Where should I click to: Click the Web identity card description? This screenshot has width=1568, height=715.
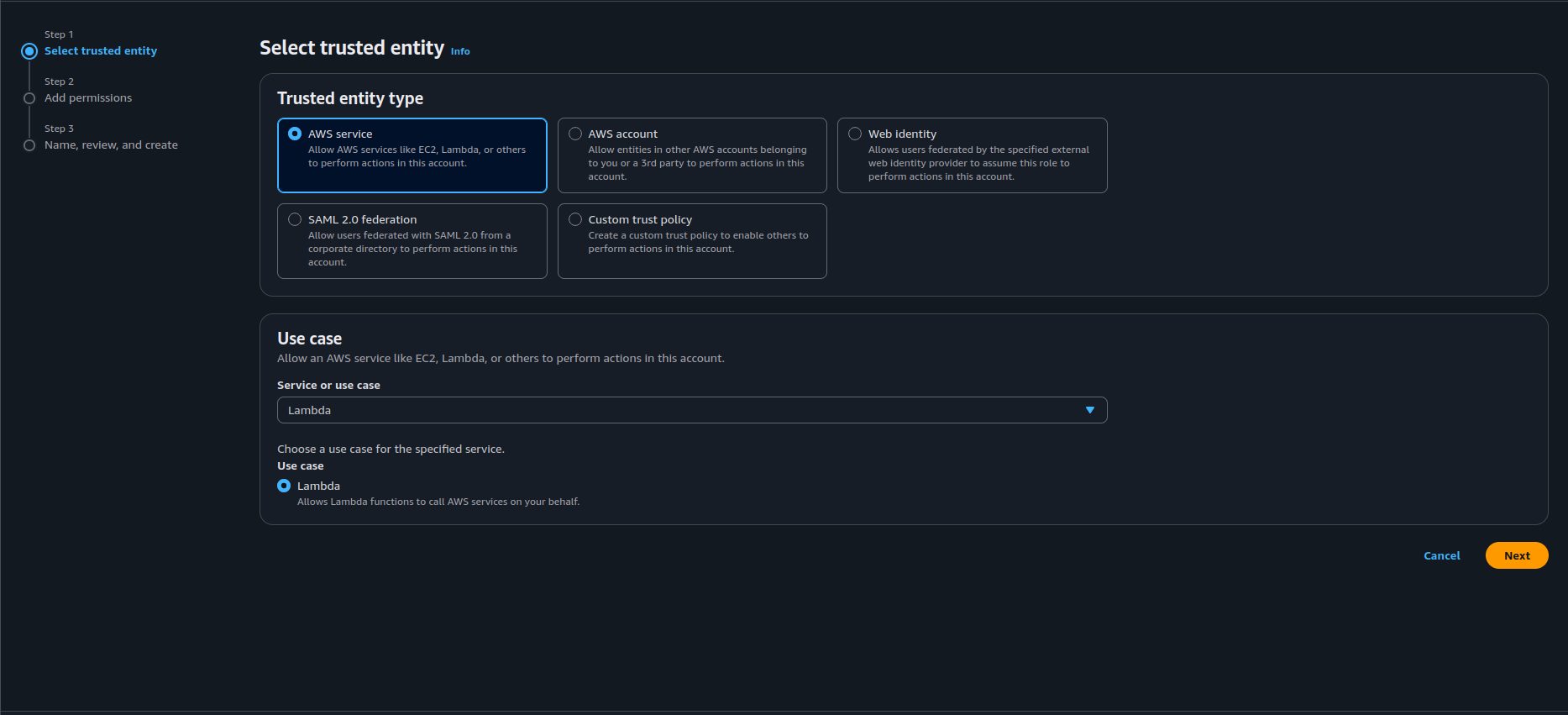click(978, 163)
